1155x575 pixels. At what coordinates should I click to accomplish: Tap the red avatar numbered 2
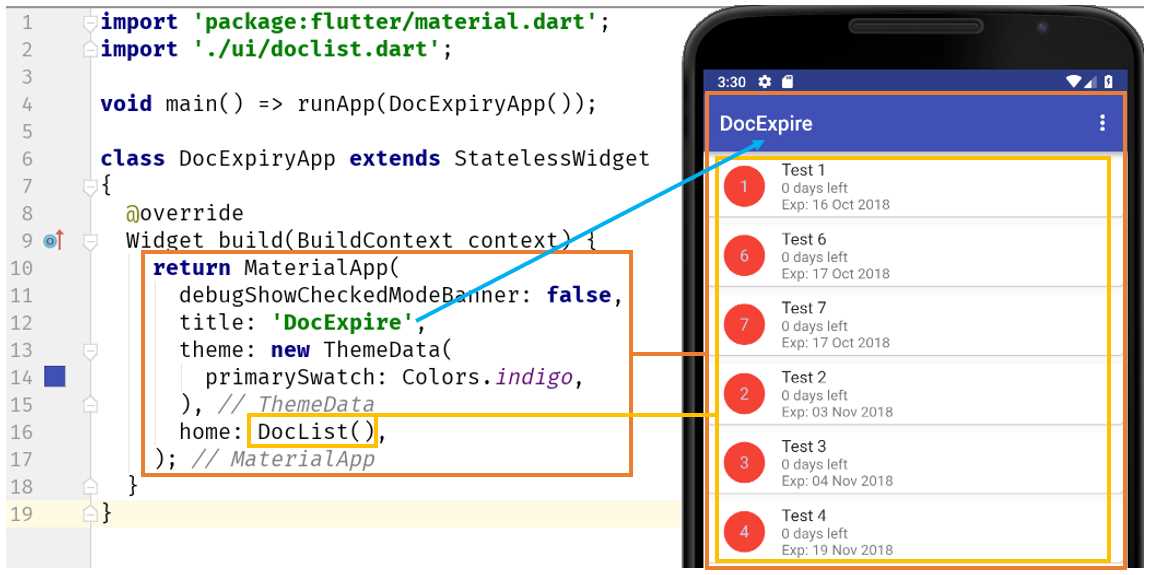click(x=744, y=394)
